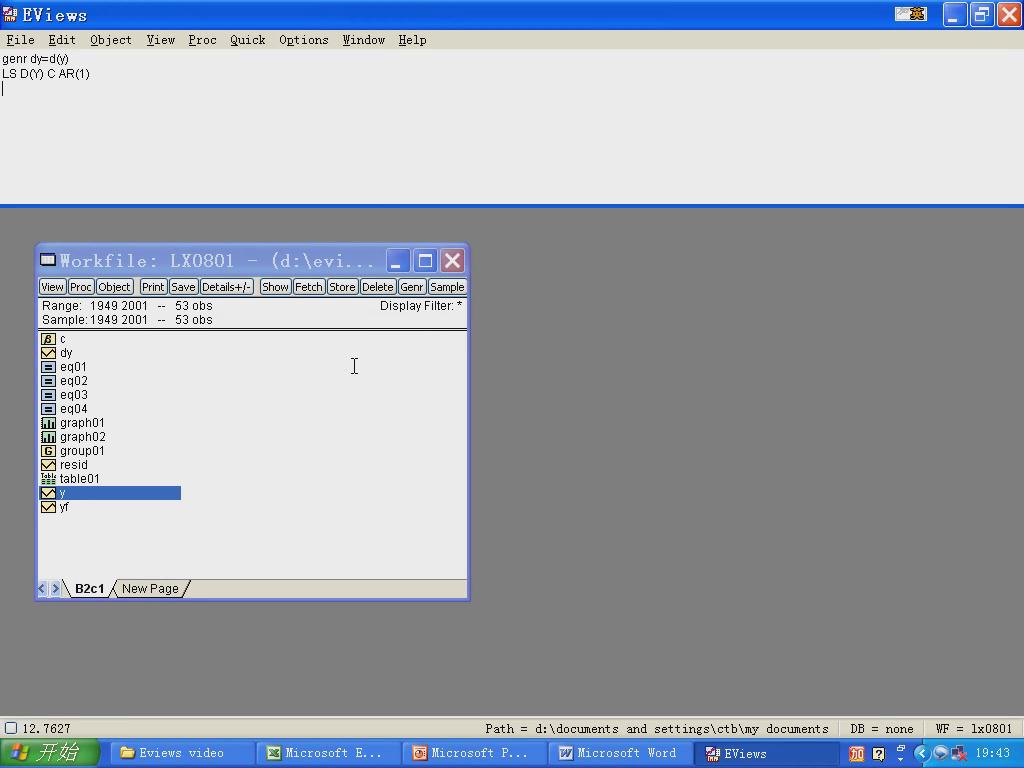Minimize the Workfile window
Image resolution: width=1024 pixels, height=768 pixels.
(x=396, y=261)
